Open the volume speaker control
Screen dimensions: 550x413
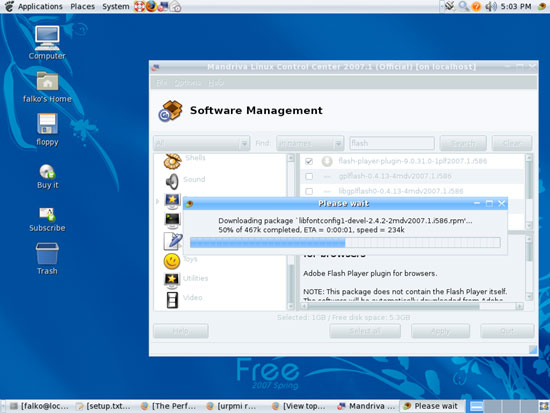click(x=491, y=6)
